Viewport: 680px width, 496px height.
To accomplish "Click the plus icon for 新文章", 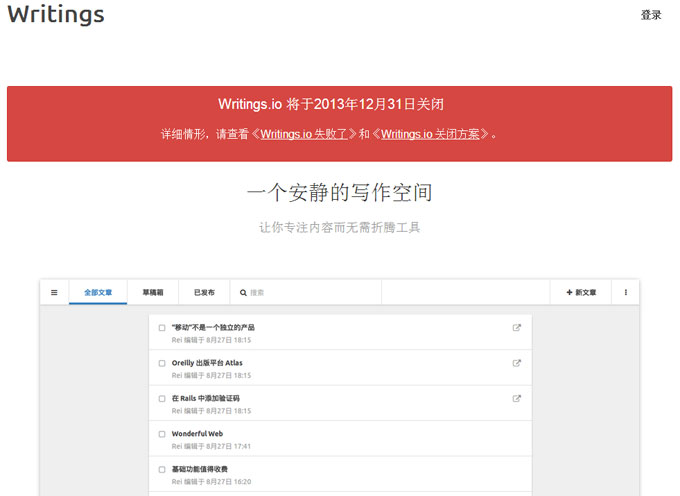I will pyautogui.click(x=568, y=293).
